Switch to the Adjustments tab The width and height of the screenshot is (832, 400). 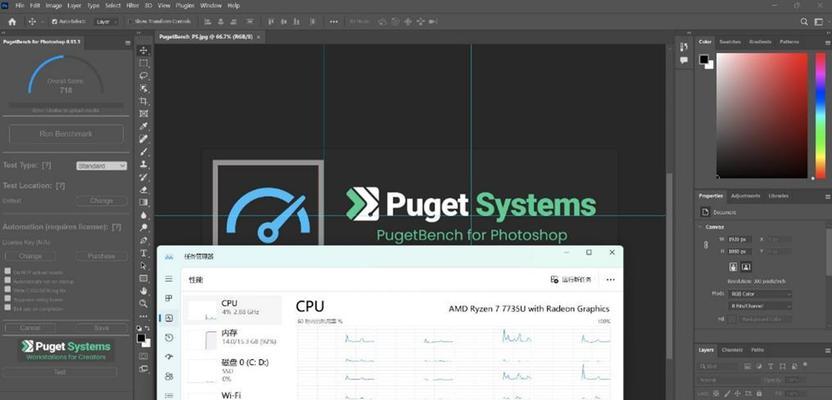tap(746, 196)
